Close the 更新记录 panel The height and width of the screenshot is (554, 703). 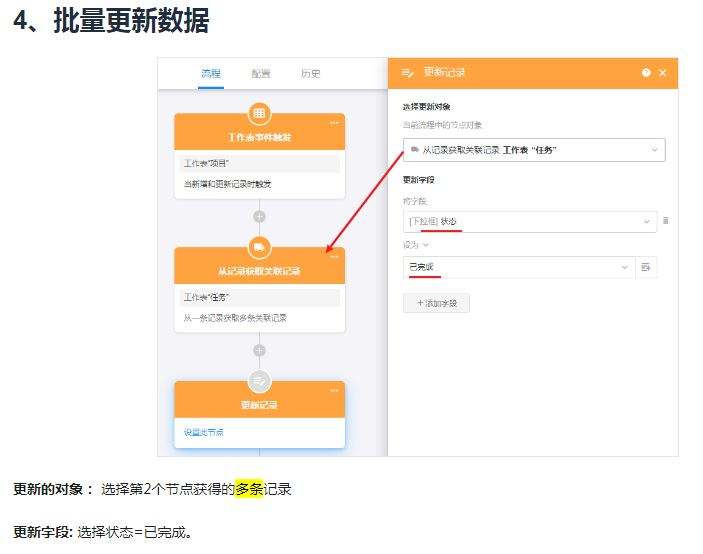663,73
